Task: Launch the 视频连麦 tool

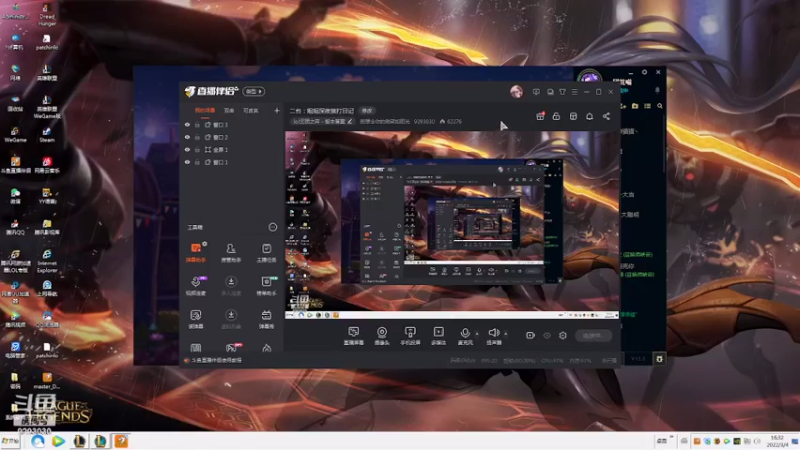Action: pos(196,286)
